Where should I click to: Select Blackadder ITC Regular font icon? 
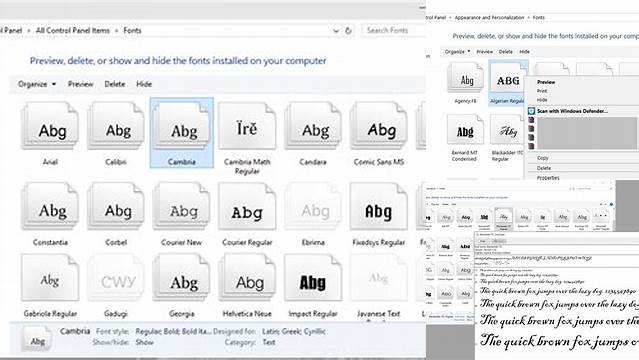pos(507,130)
